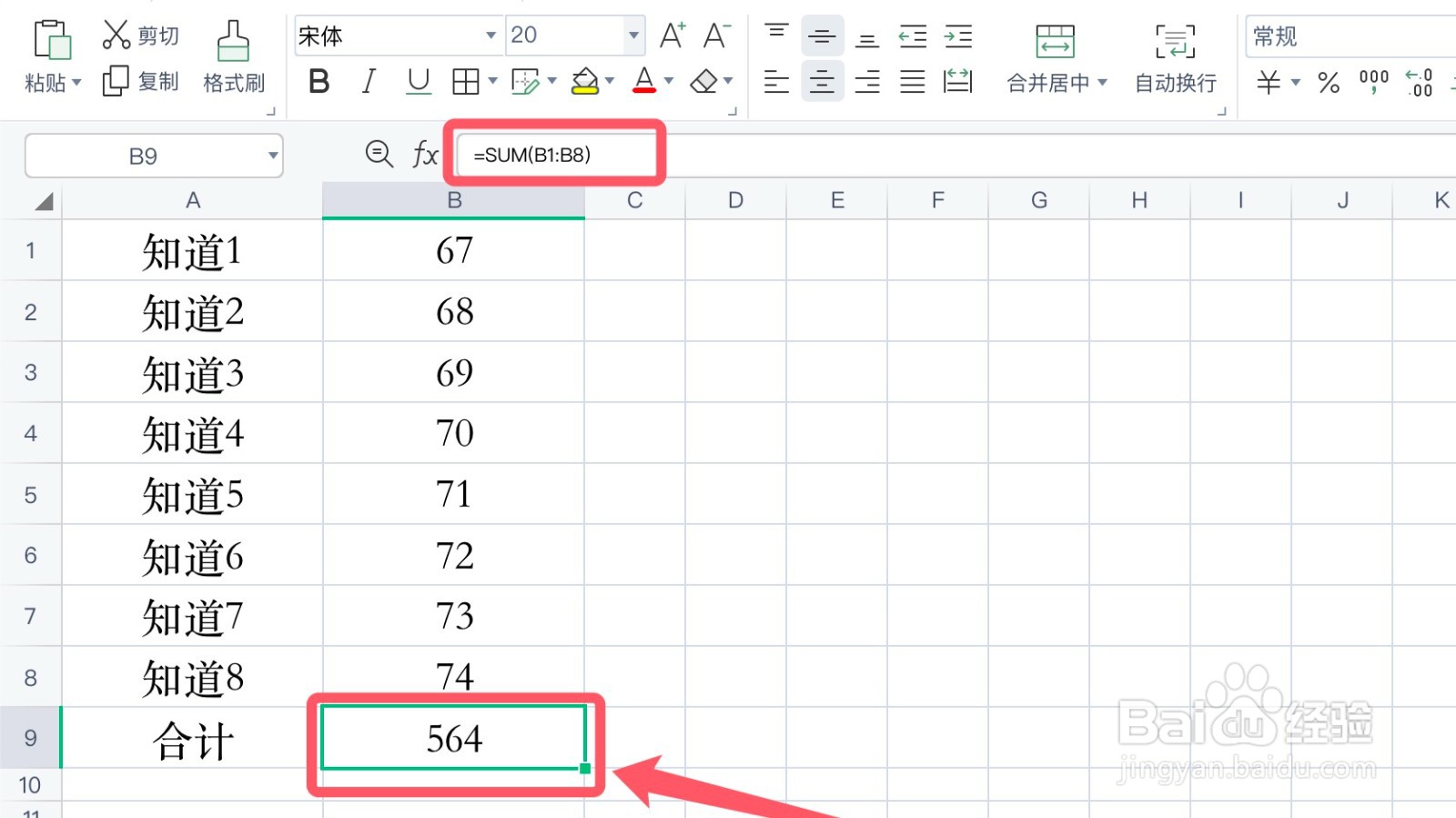Decrease font size with A- icon
This screenshot has width=1456, height=818.
tap(717, 35)
